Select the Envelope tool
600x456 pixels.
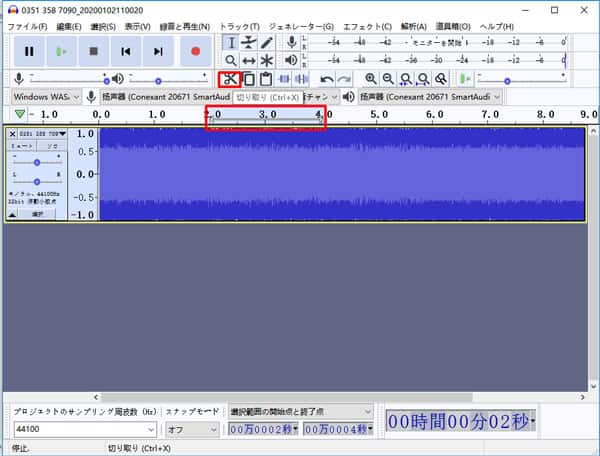coord(249,42)
